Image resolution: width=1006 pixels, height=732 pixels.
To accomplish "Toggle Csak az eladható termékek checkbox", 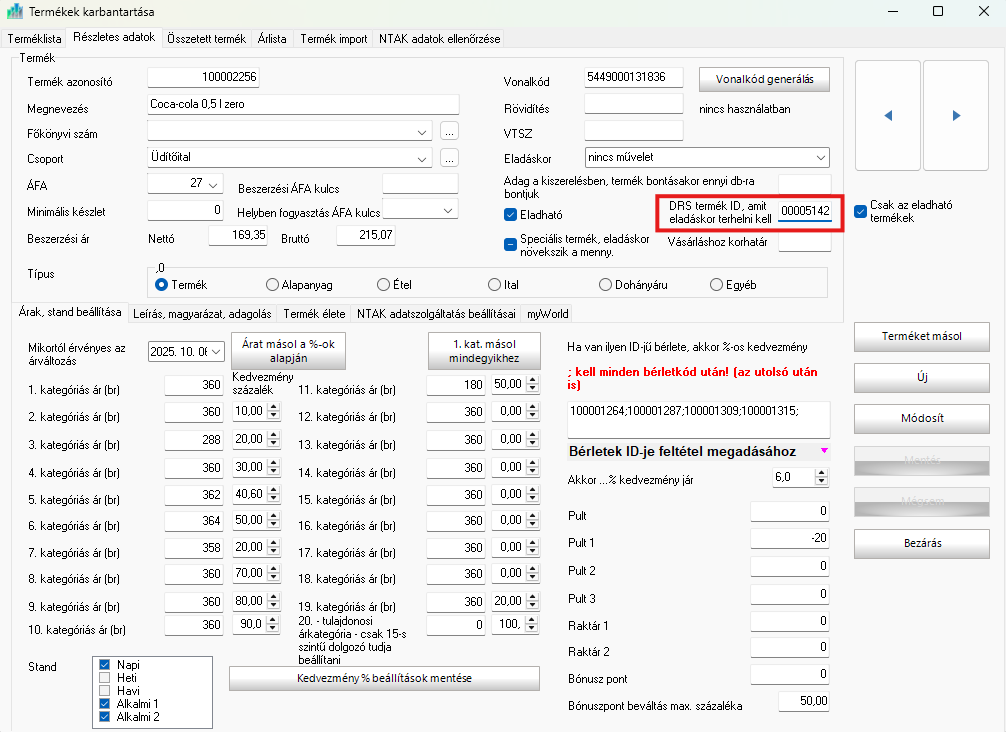I will coord(860,211).
